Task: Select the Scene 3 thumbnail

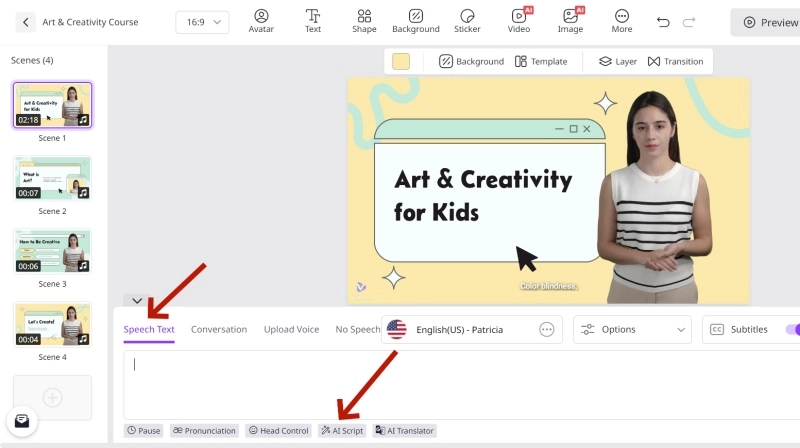Action: [x=52, y=251]
